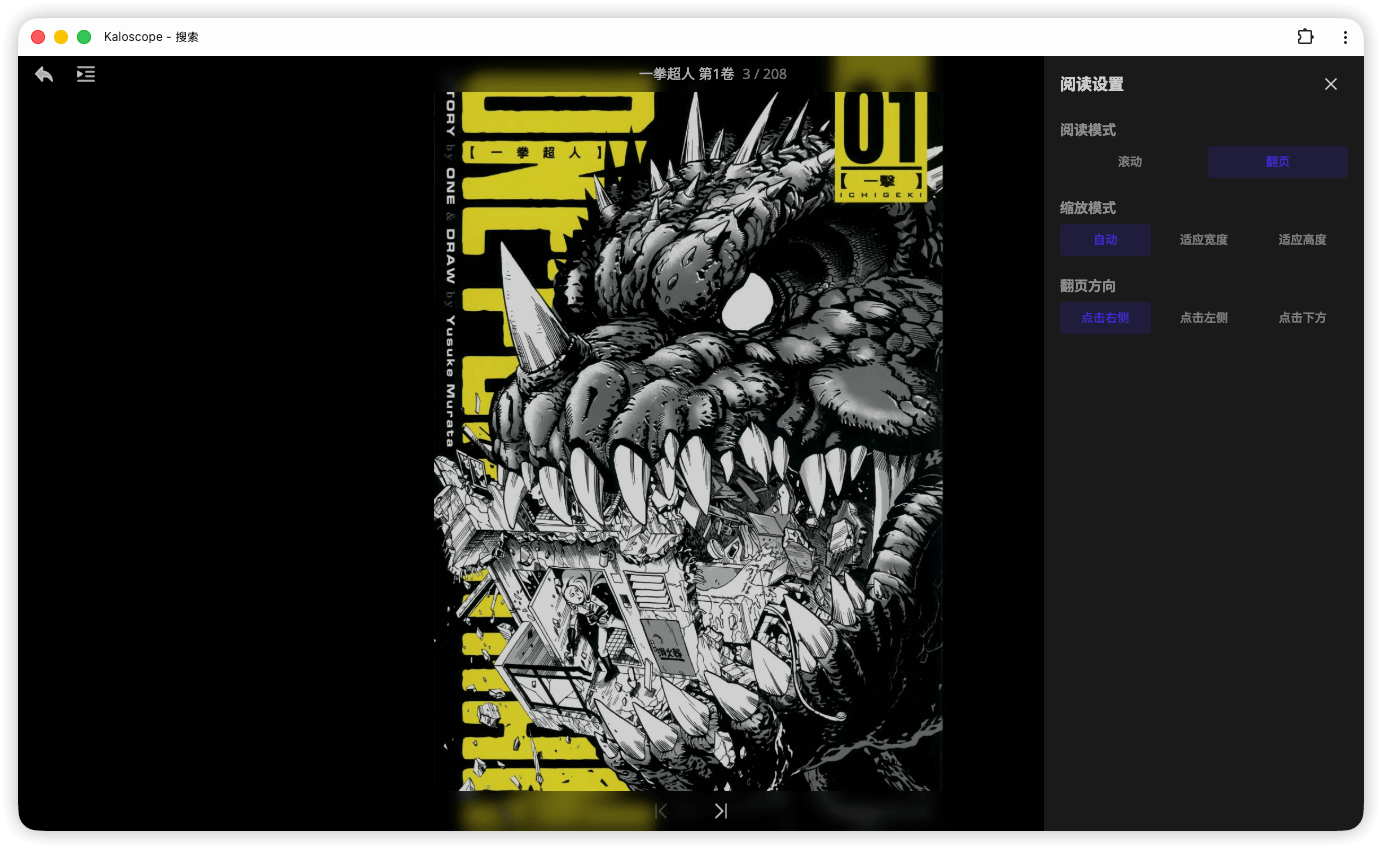Click the 阅读设置 heading
The image size is (1382, 849).
tap(1092, 84)
